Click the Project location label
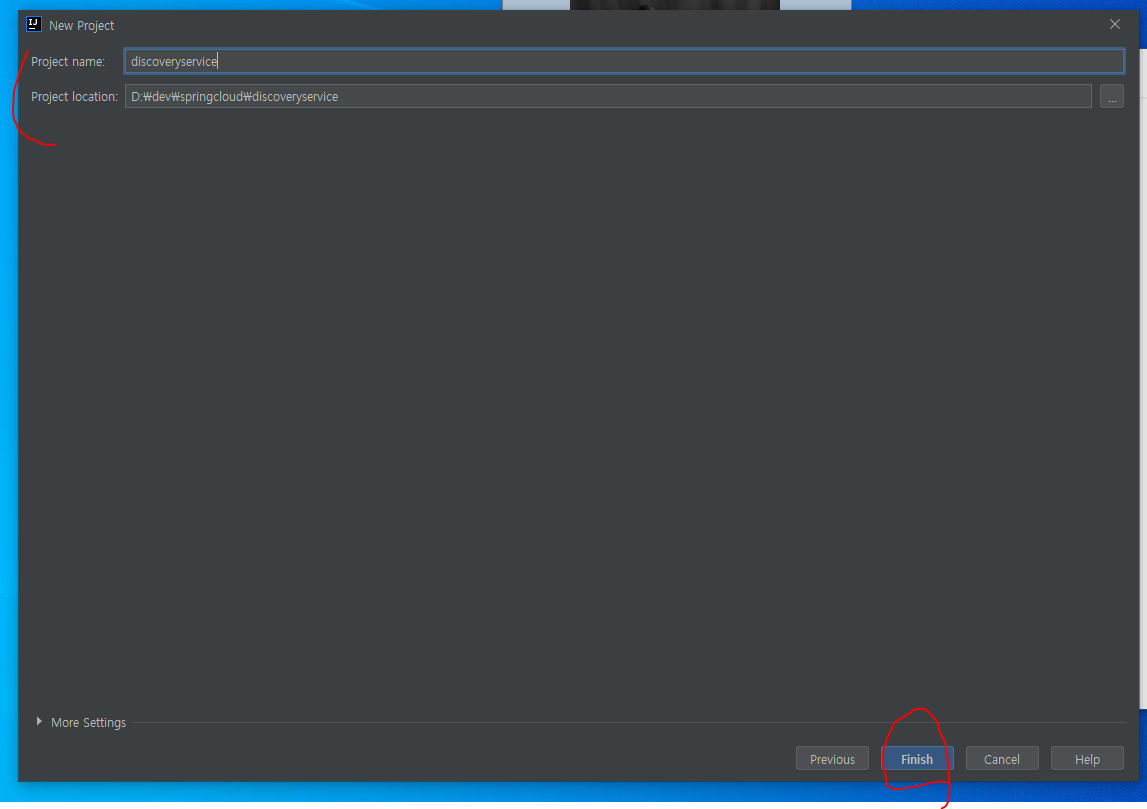The width and height of the screenshot is (1147, 809). click(x=75, y=97)
